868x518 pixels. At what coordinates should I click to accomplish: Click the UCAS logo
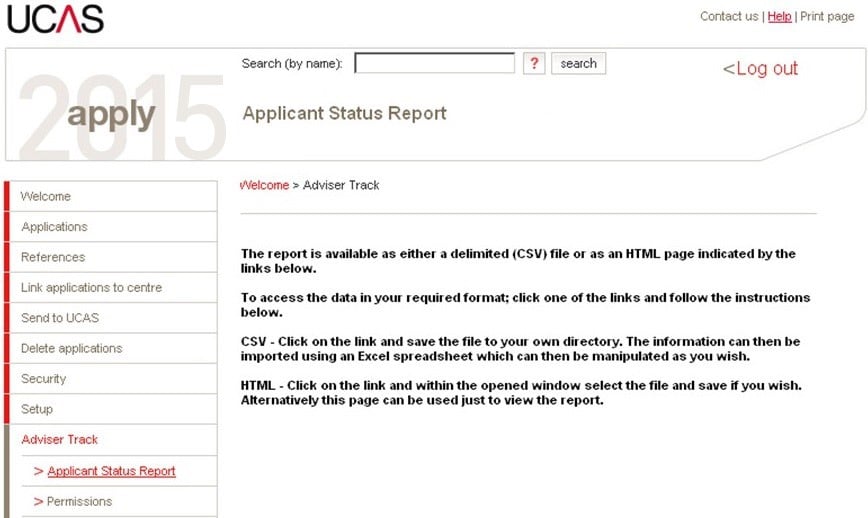pyautogui.click(x=55, y=19)
